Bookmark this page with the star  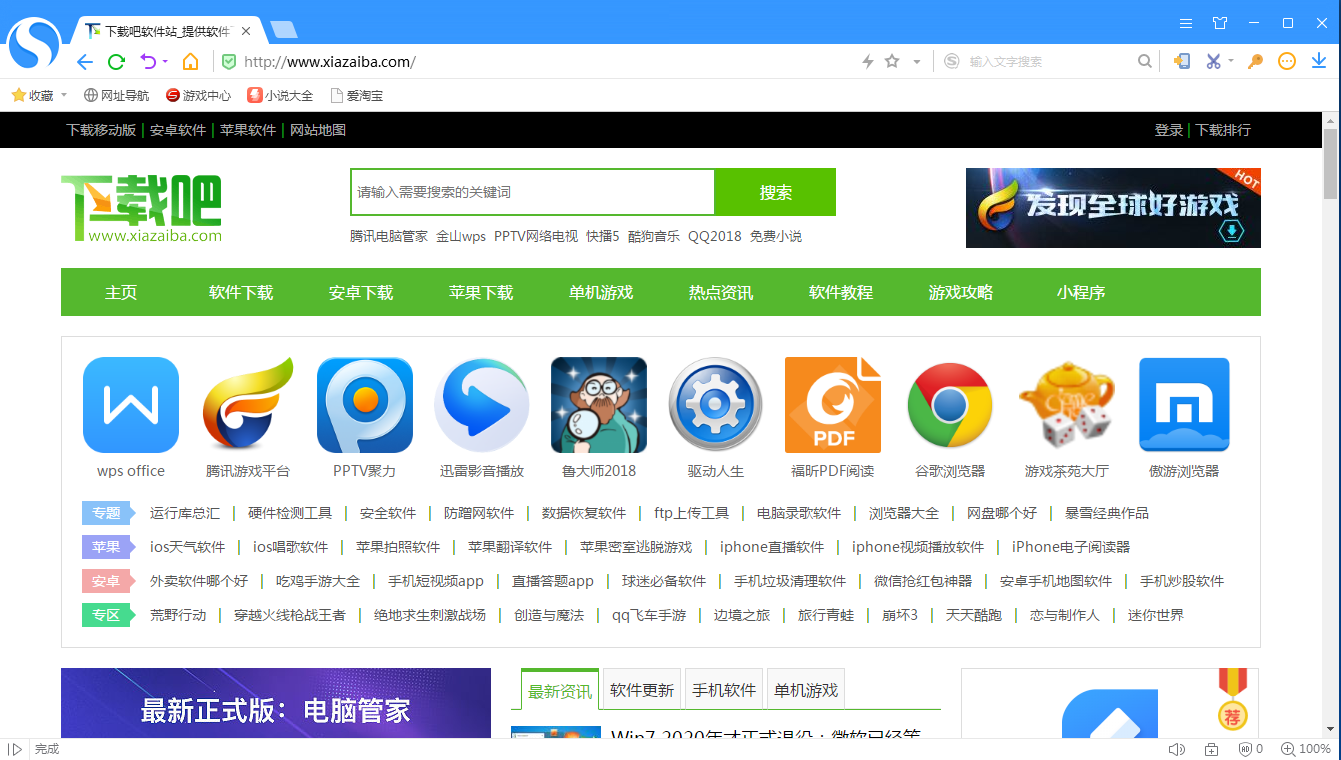coord(890,61)
